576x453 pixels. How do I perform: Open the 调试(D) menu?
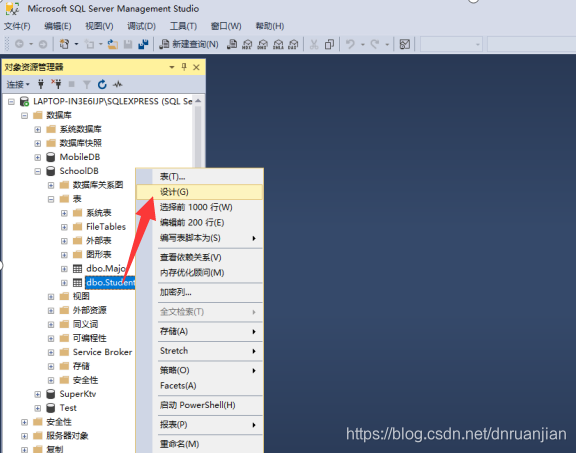[141, 26]
